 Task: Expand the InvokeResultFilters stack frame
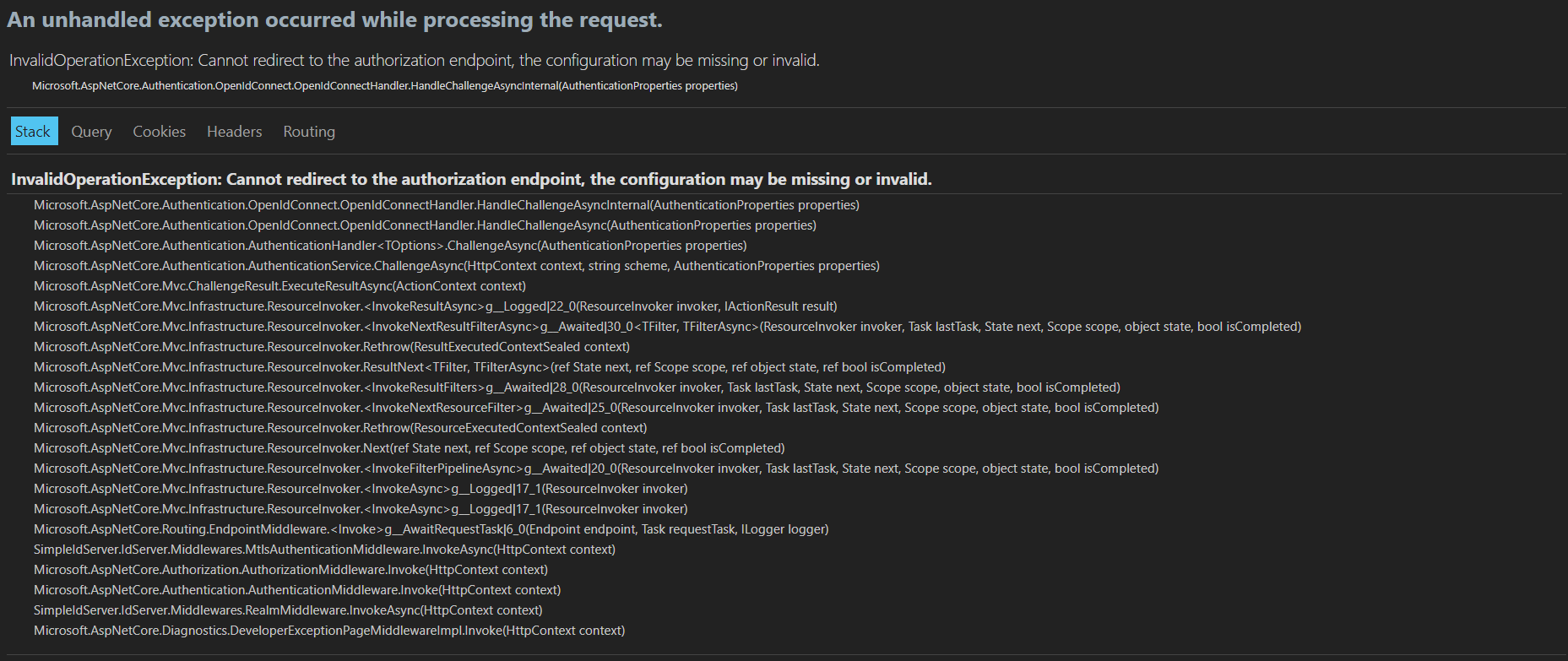click(x=576, y=387)
